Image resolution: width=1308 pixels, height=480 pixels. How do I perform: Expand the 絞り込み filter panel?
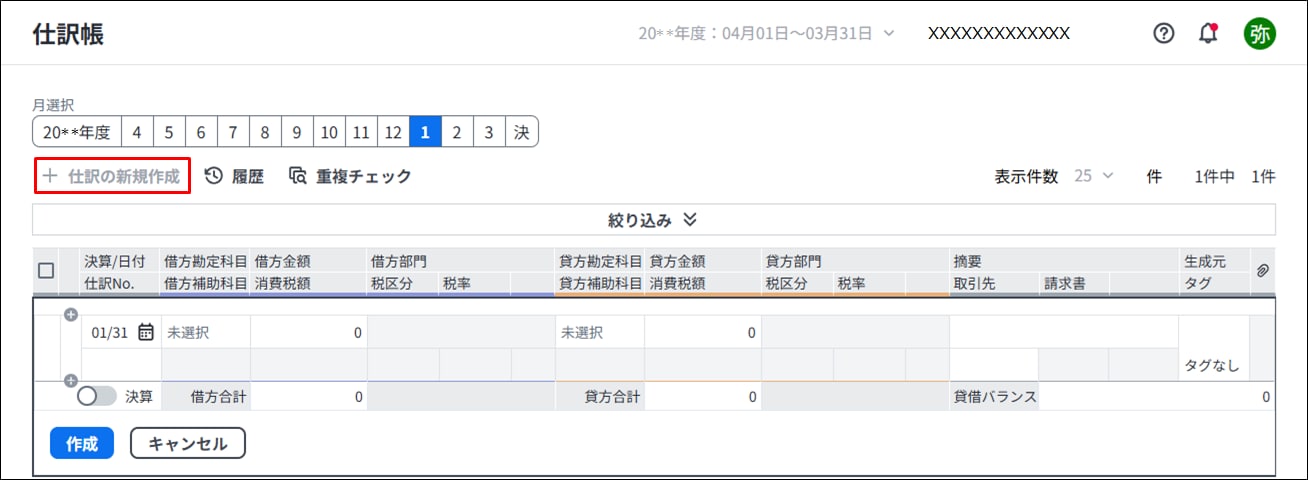[653, 220]
